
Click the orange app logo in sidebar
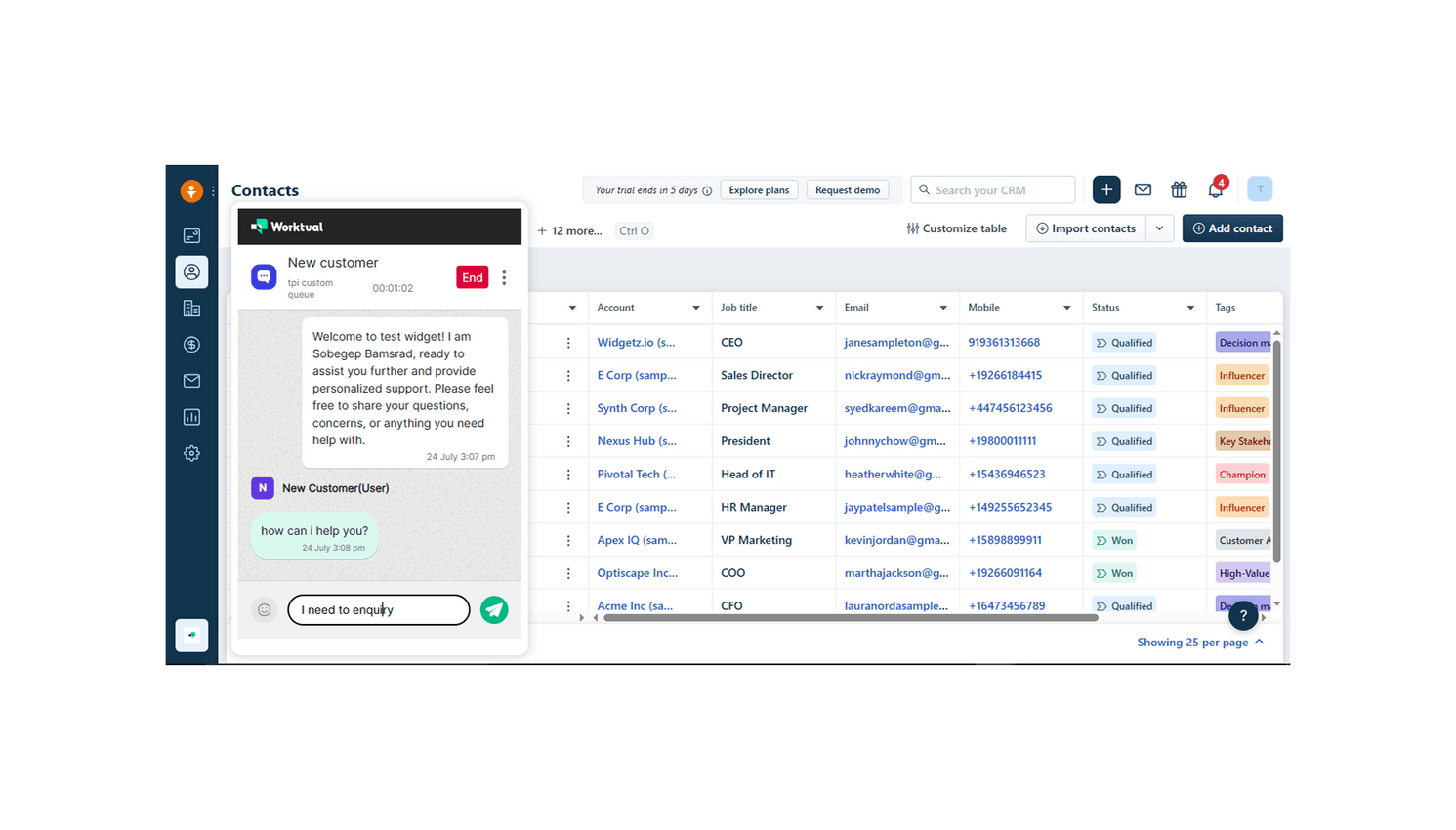click(x=191, y=191)
